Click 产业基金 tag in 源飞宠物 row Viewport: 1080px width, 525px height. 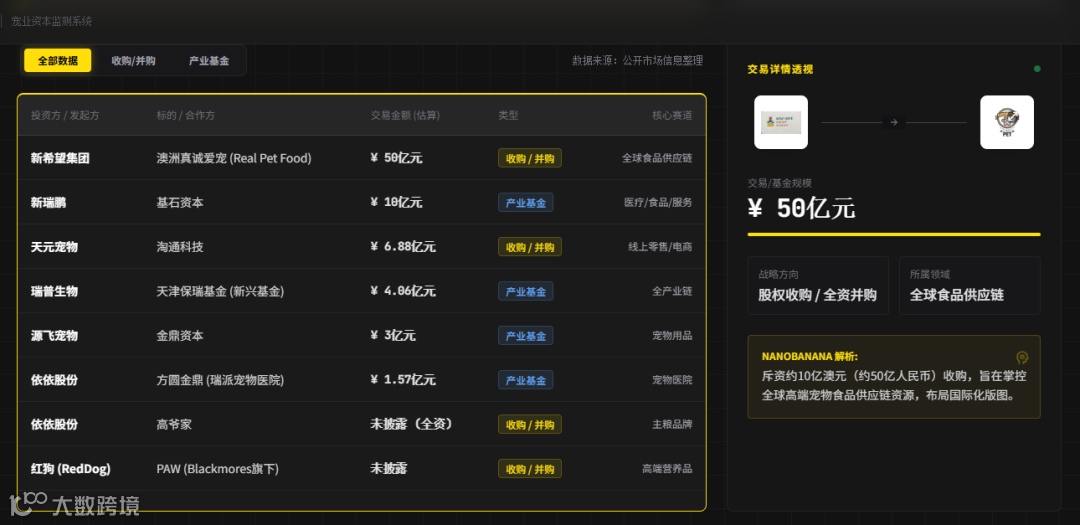526,336
